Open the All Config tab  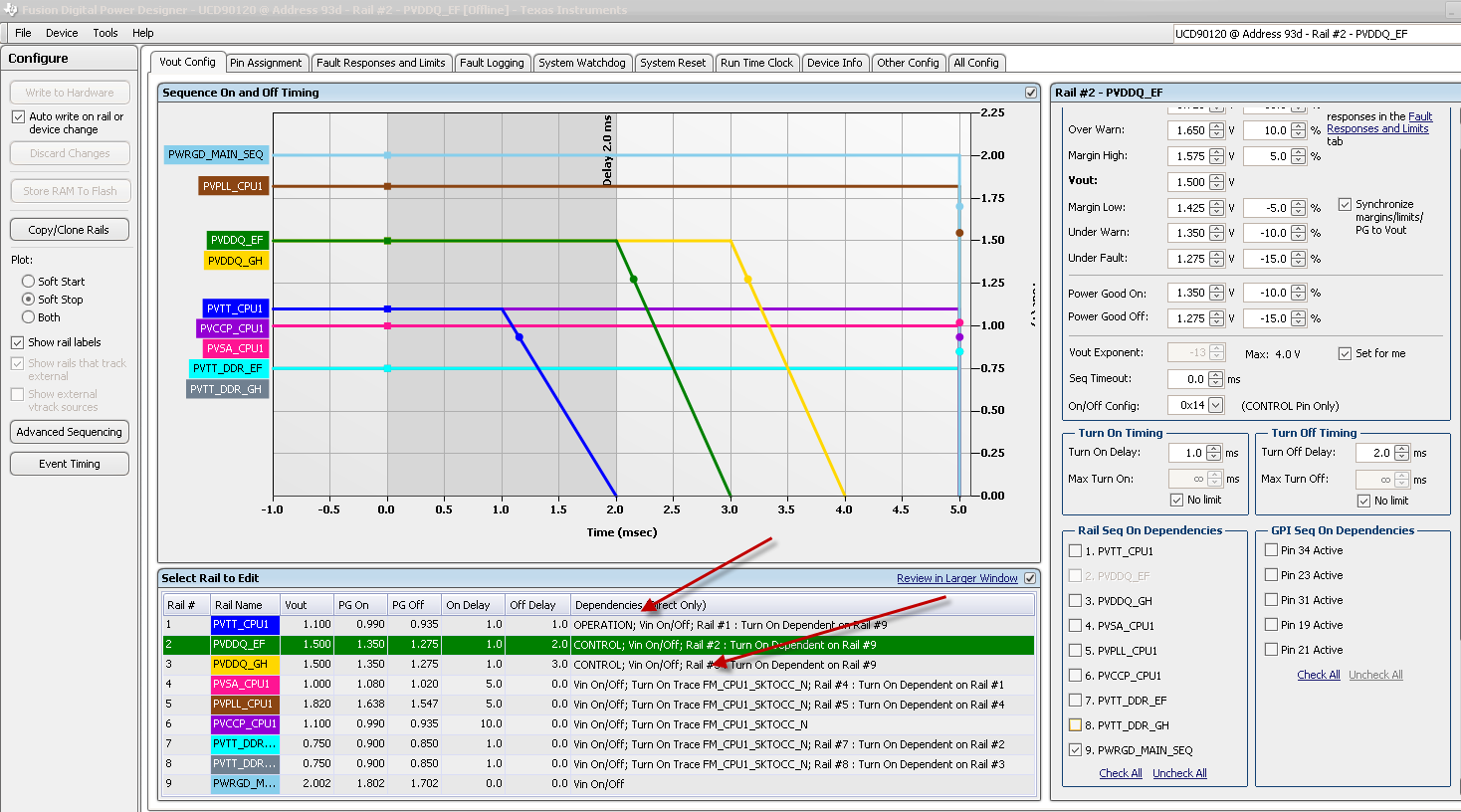pos(976,63)
